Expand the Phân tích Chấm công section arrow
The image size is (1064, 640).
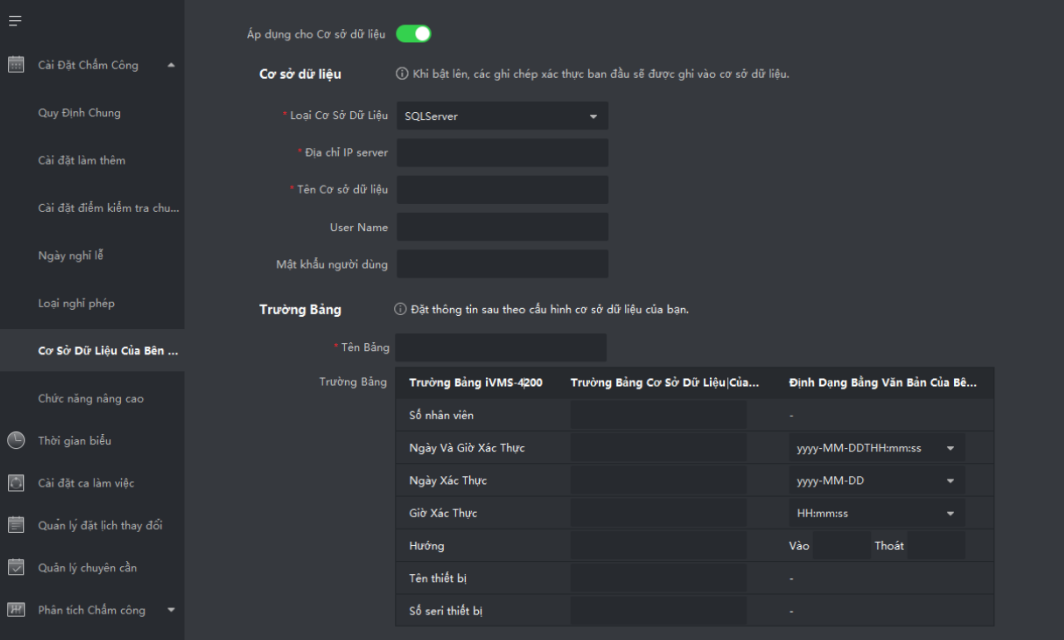(171, 609)
